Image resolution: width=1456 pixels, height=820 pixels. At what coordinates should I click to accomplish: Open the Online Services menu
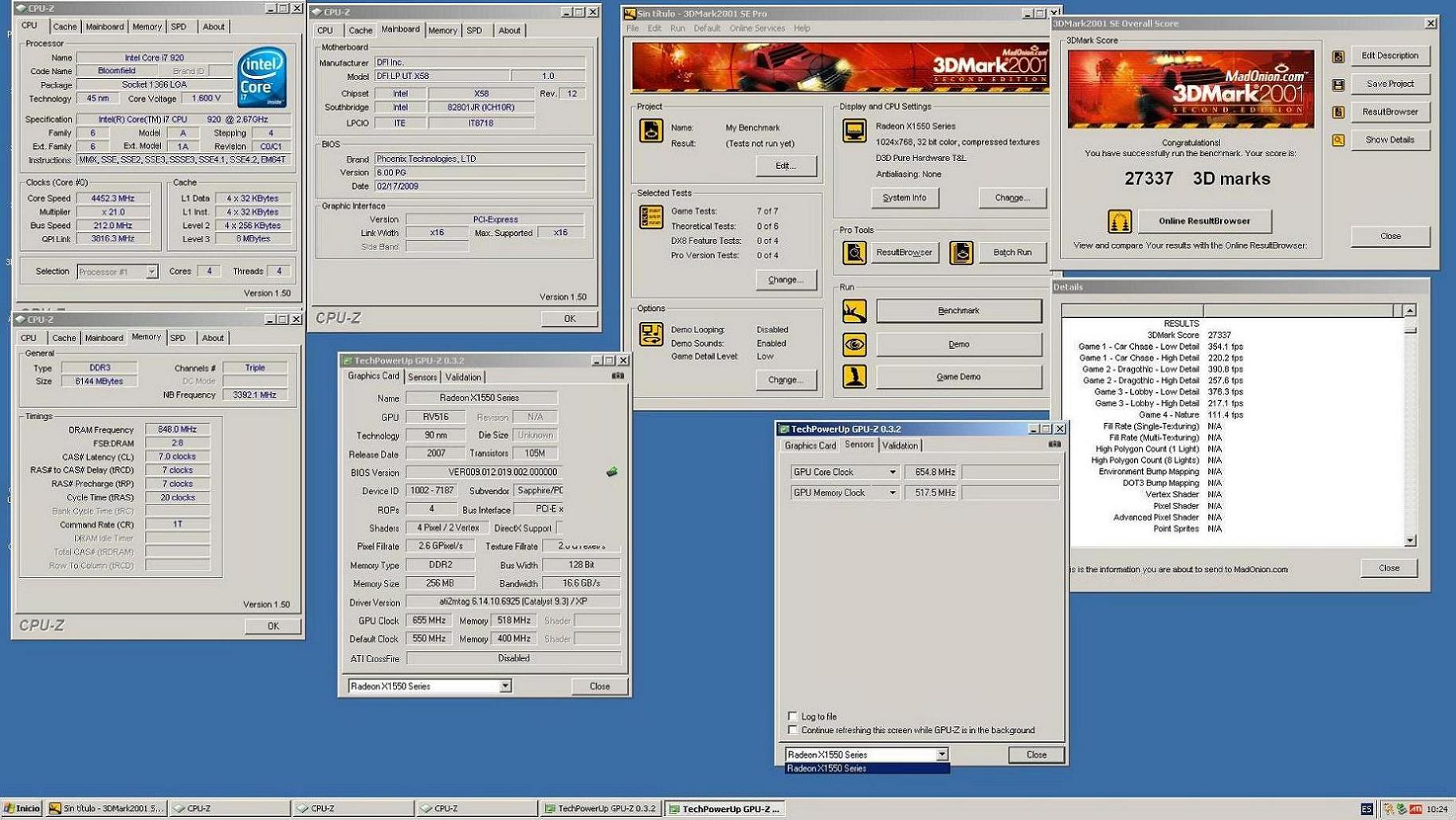(757, 28)
